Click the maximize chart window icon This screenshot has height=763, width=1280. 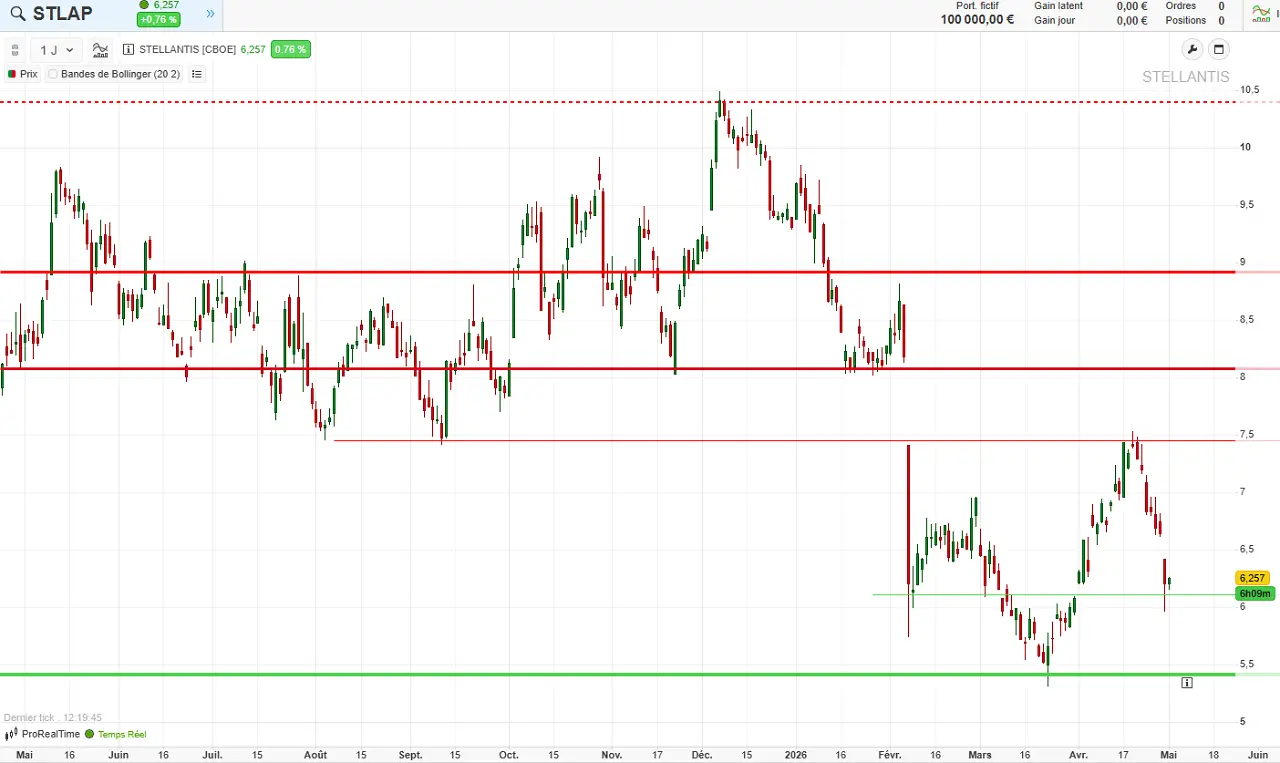tap(1218, 50)
